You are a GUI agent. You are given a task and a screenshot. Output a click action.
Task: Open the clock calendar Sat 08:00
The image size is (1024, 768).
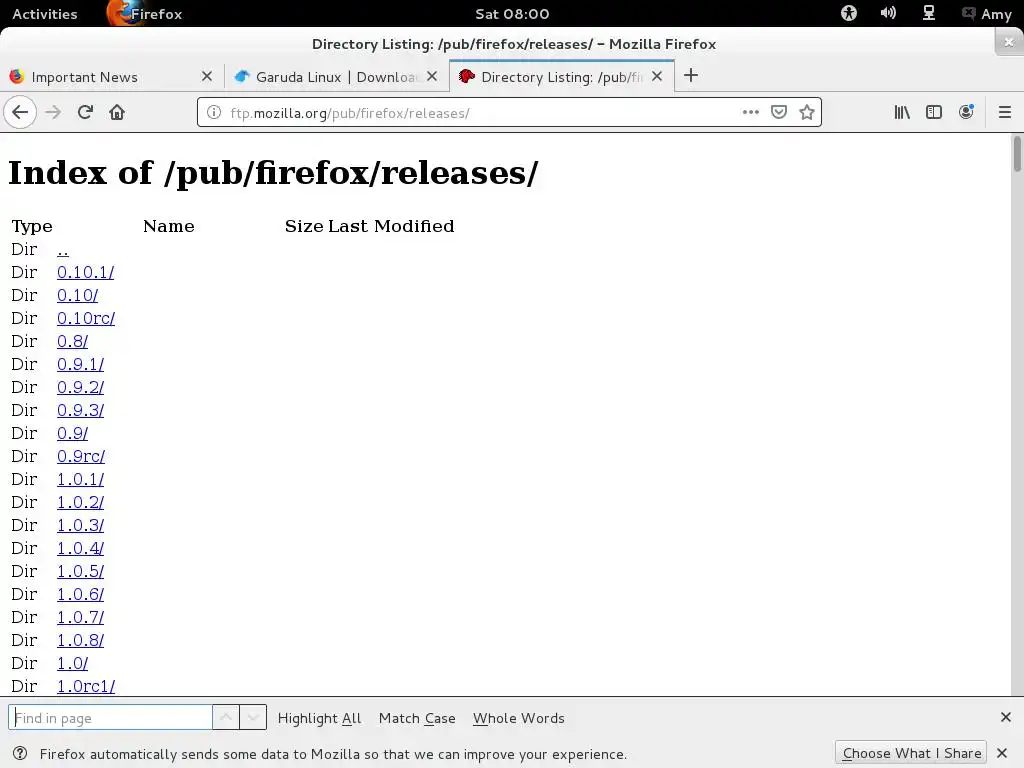click(512, 14)
